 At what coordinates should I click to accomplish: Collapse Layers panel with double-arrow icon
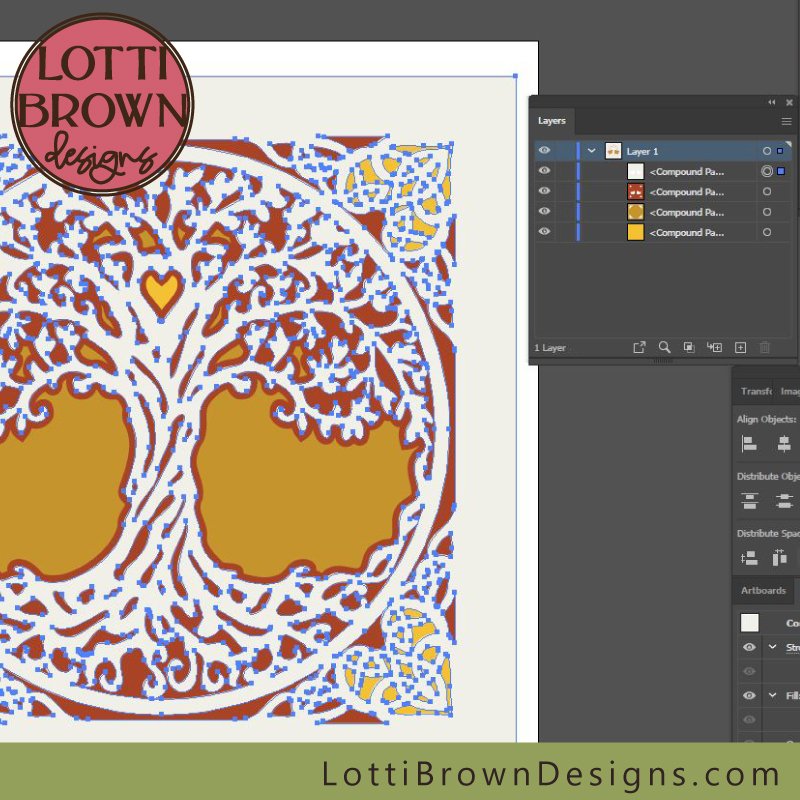(x=772, y=103)
